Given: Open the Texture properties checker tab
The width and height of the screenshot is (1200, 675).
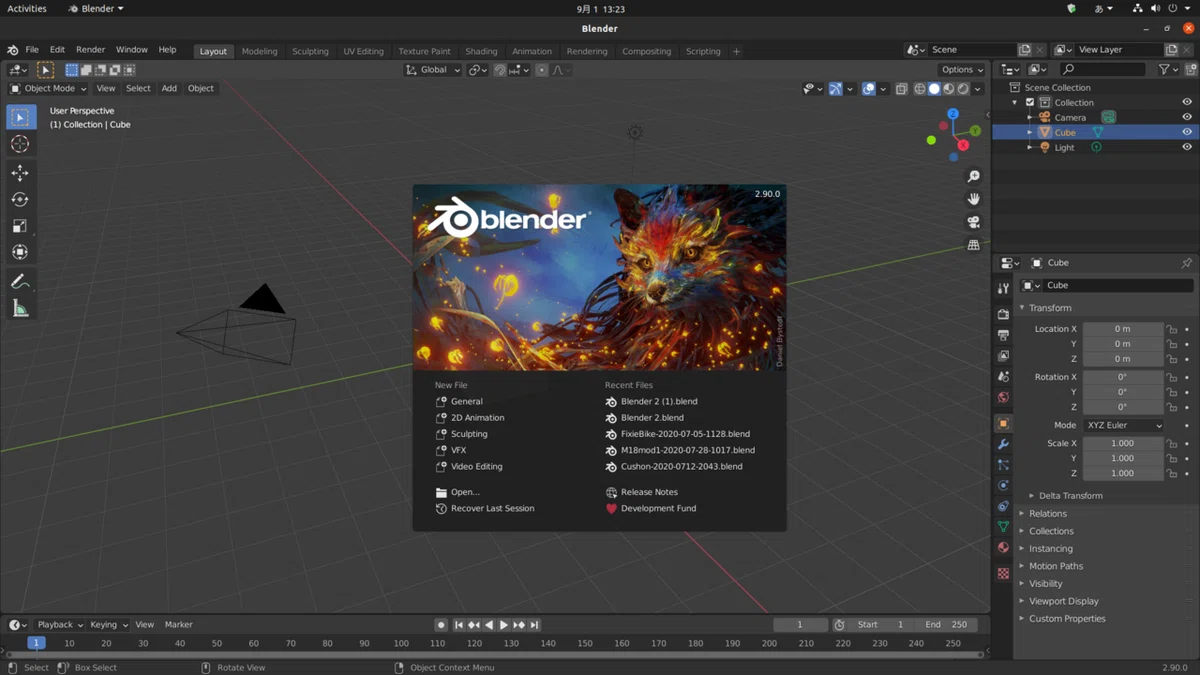Looking at the screenshot, I should 1003,573.
